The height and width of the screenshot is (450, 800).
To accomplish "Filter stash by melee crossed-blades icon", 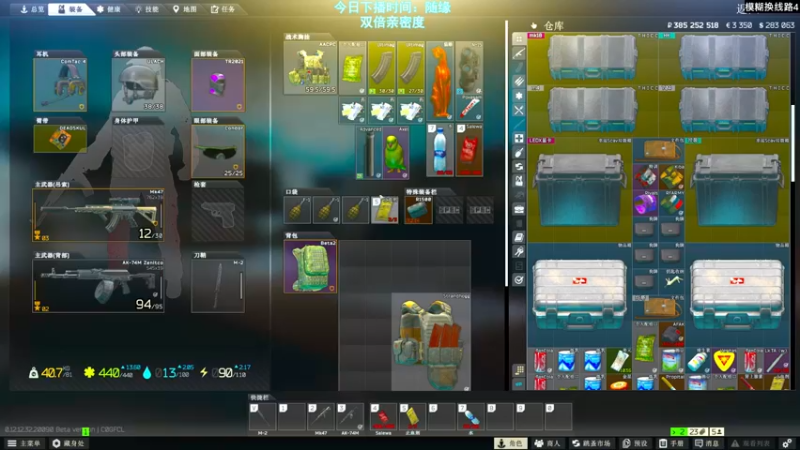I will point(519,110).
